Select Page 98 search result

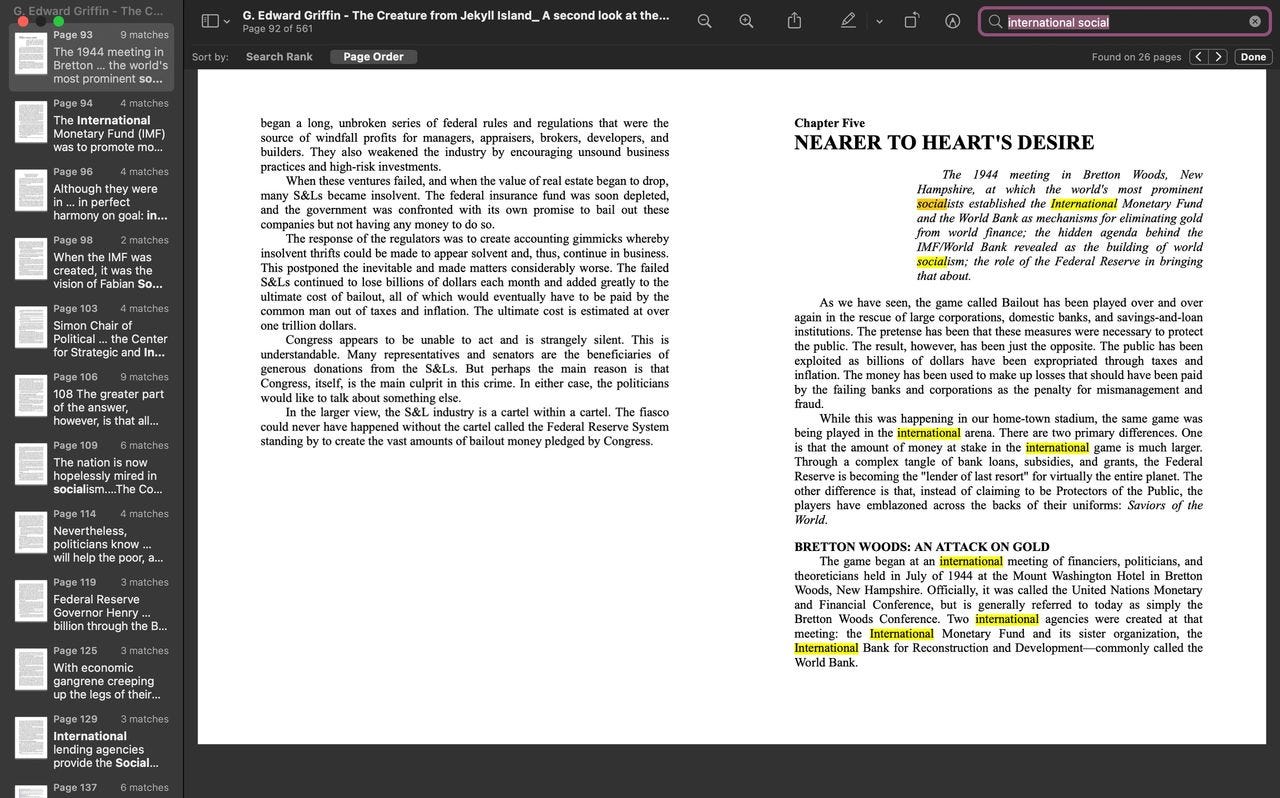pyautogui.click(x=92, y=262)
